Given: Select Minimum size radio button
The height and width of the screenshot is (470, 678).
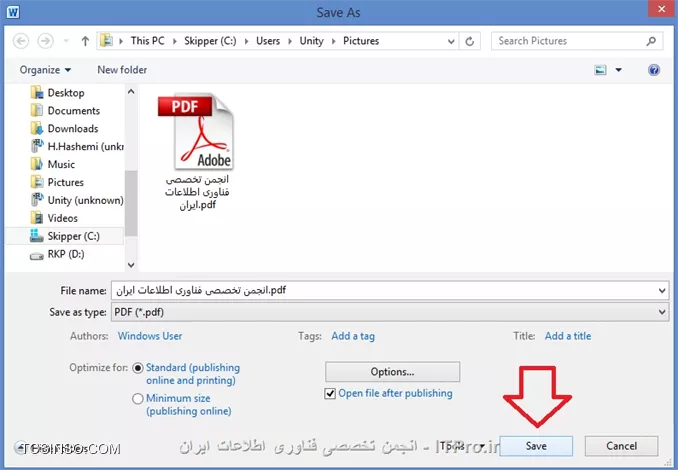Looking at the screenshot, I should tap(138, 399).
